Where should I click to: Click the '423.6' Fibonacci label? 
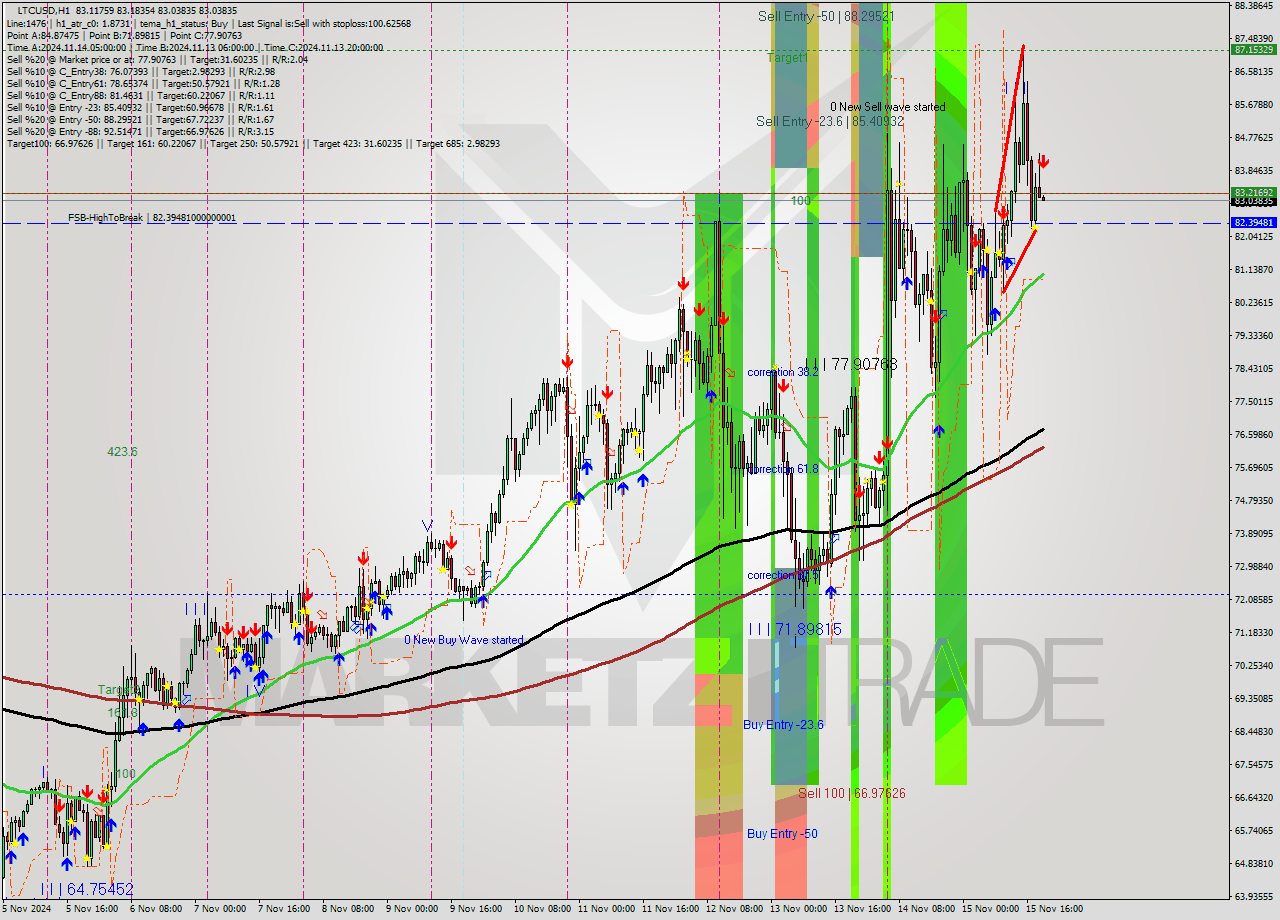122,452
